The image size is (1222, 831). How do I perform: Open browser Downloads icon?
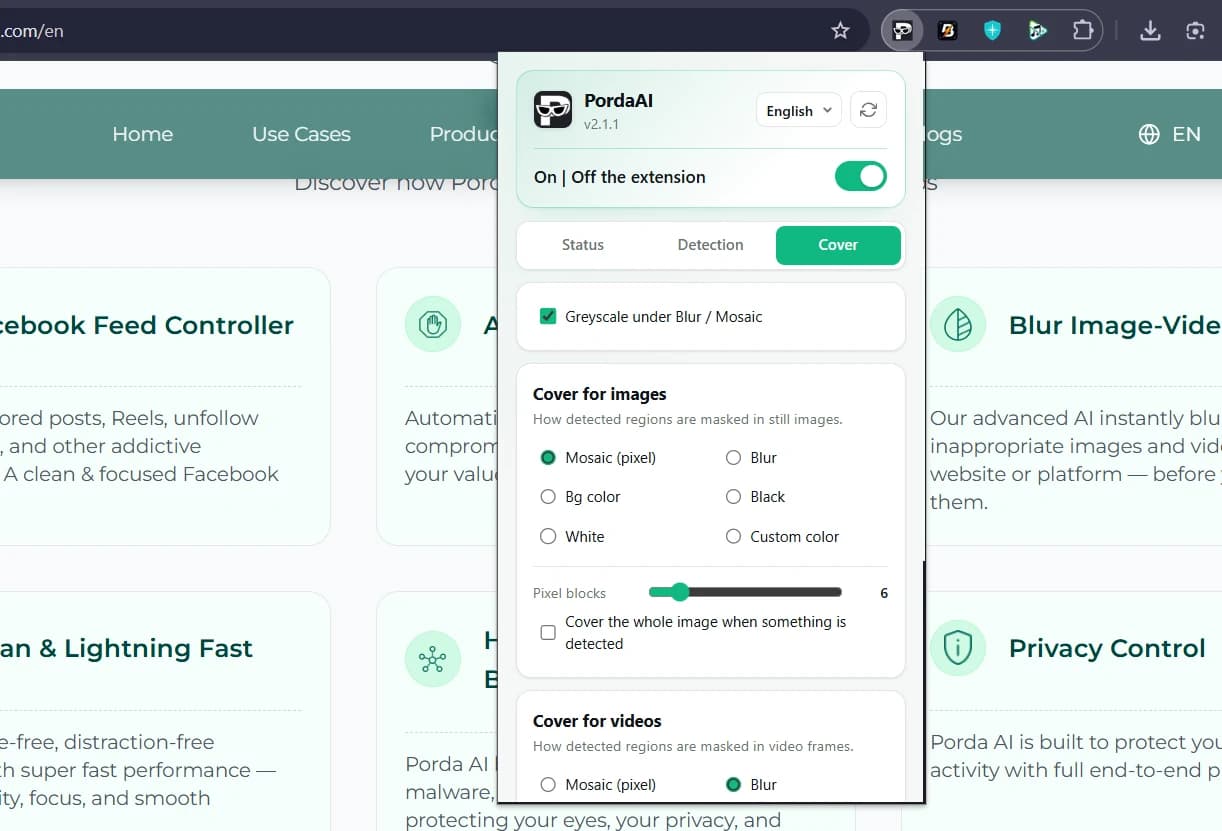coord(1150,31)
